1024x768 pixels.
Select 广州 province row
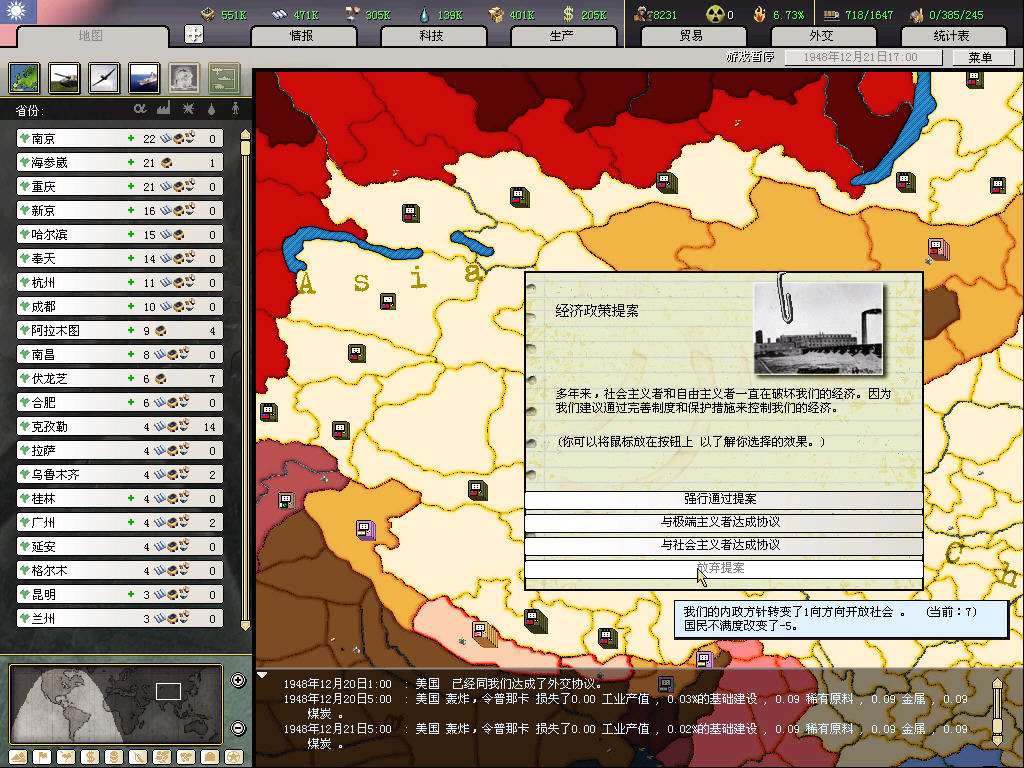(x=120, y=522)
